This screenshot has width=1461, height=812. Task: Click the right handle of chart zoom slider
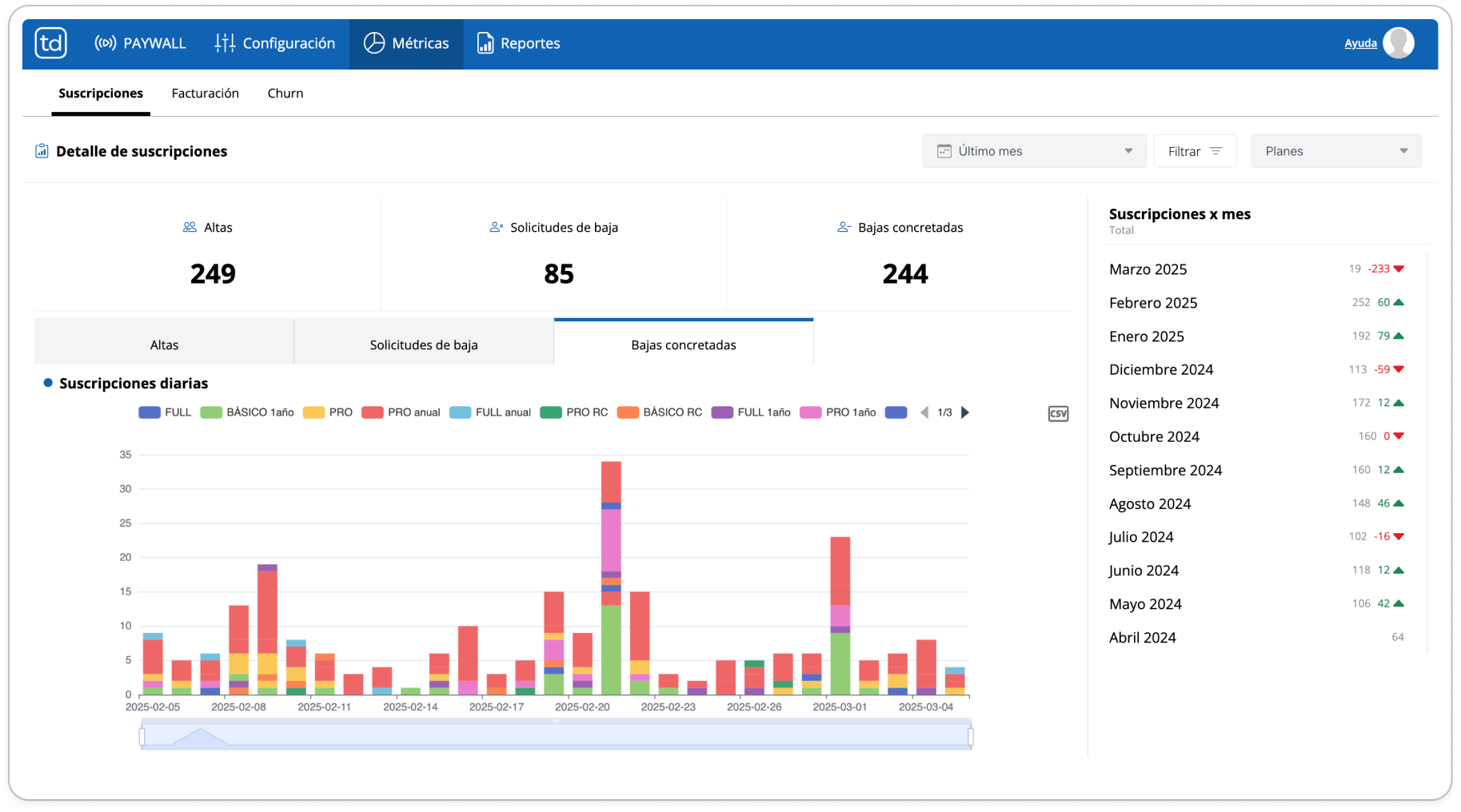tap(971, 736)
